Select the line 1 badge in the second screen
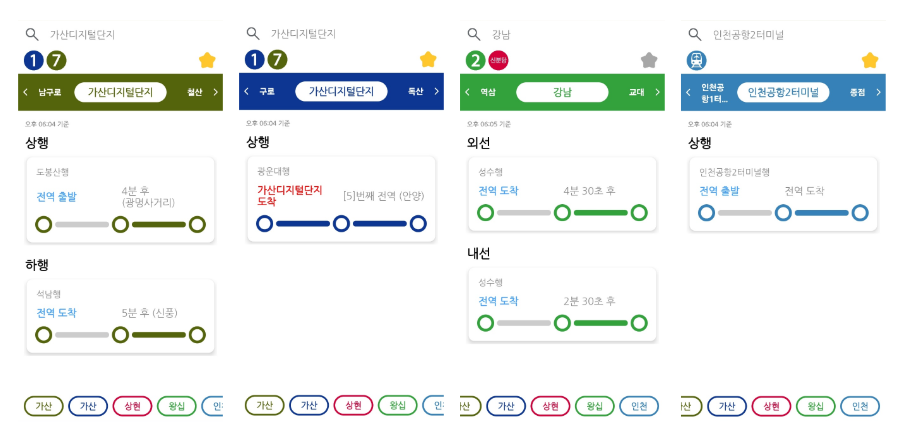 pyautogui.click(x=255, y=60)
